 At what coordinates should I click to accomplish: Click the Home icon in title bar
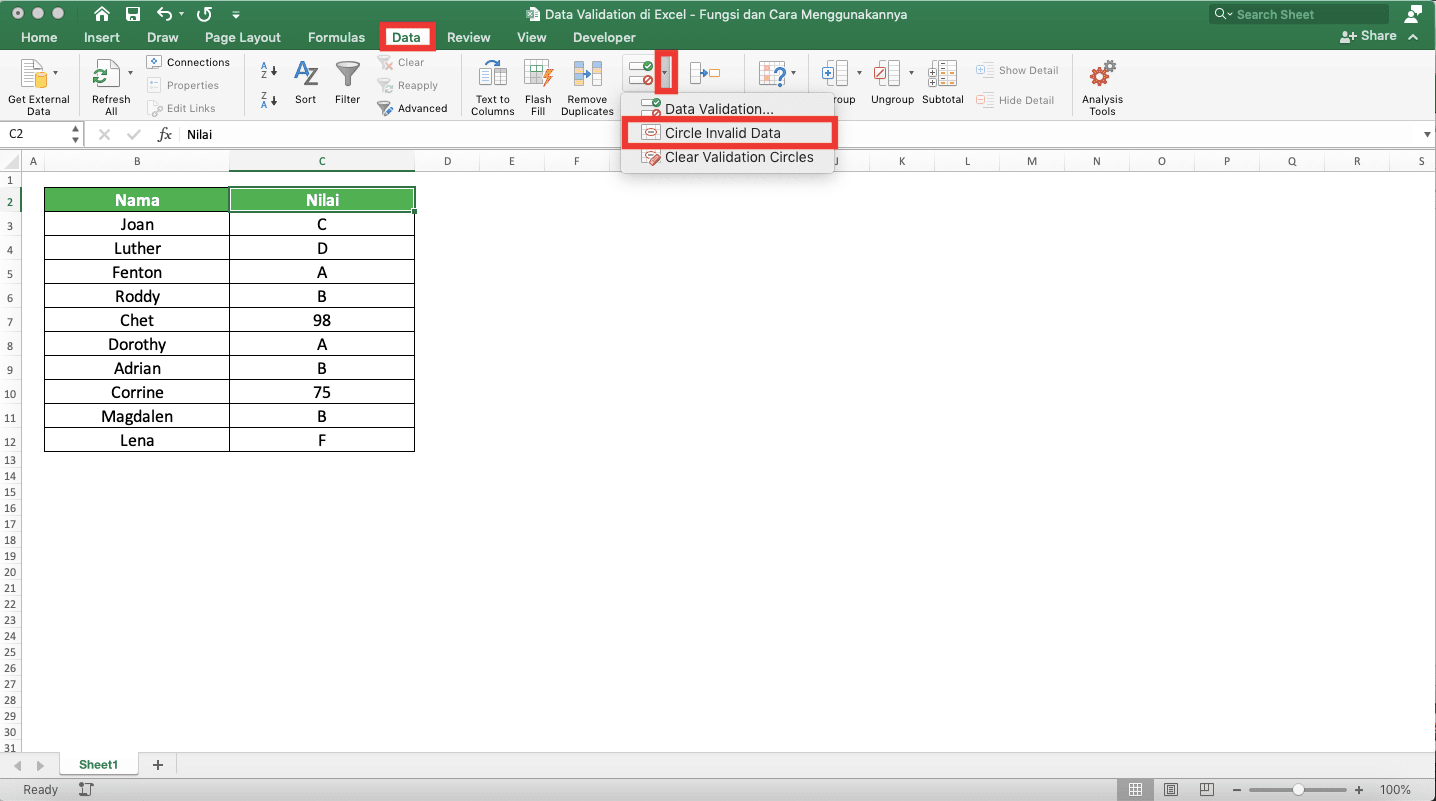[101, 14]
